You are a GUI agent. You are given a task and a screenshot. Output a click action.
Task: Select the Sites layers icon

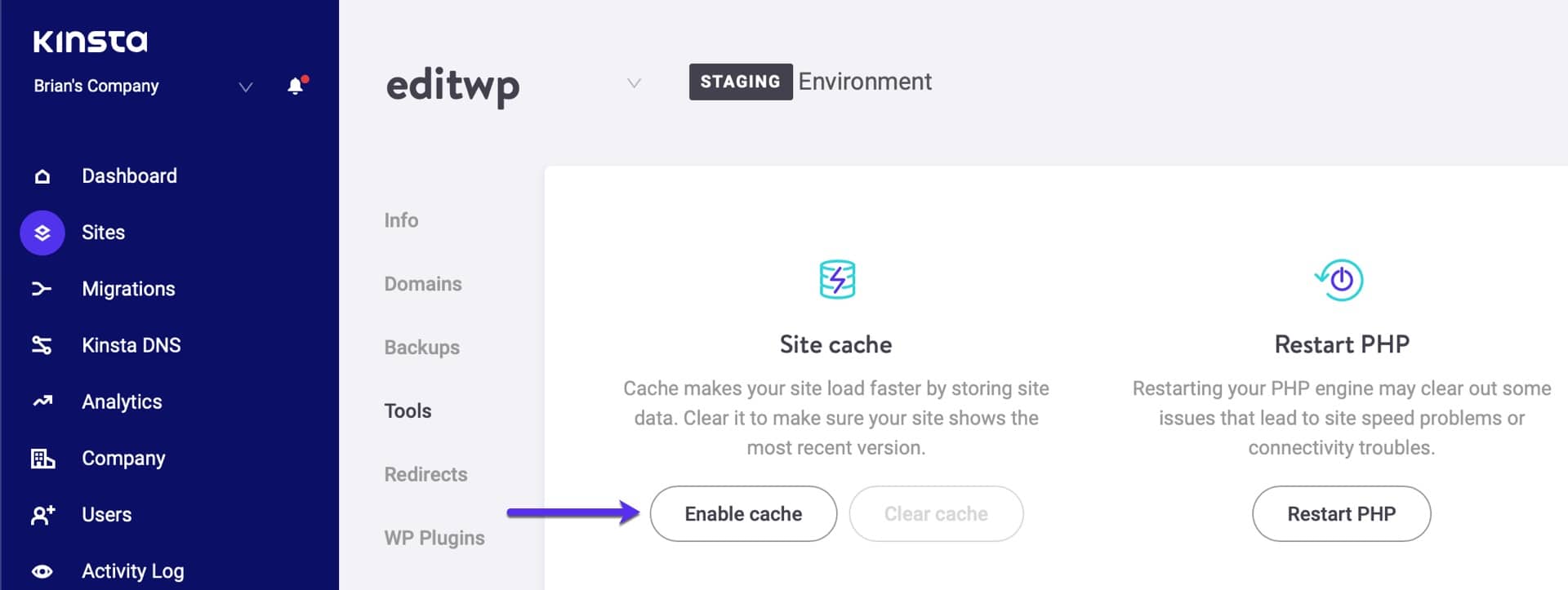[42, 233]
